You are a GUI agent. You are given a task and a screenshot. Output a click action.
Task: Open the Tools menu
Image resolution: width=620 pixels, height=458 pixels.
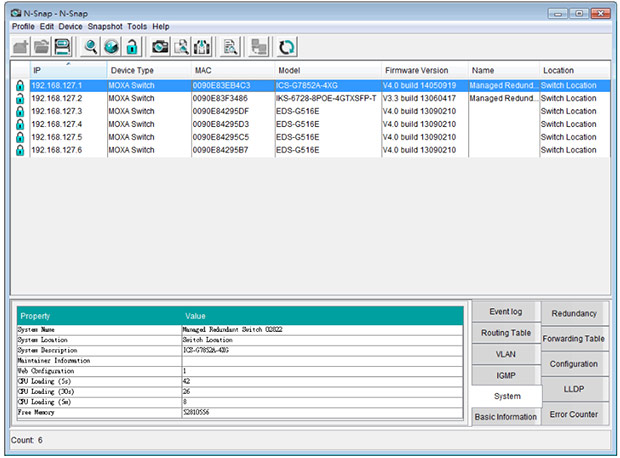(x=137, y=26)
